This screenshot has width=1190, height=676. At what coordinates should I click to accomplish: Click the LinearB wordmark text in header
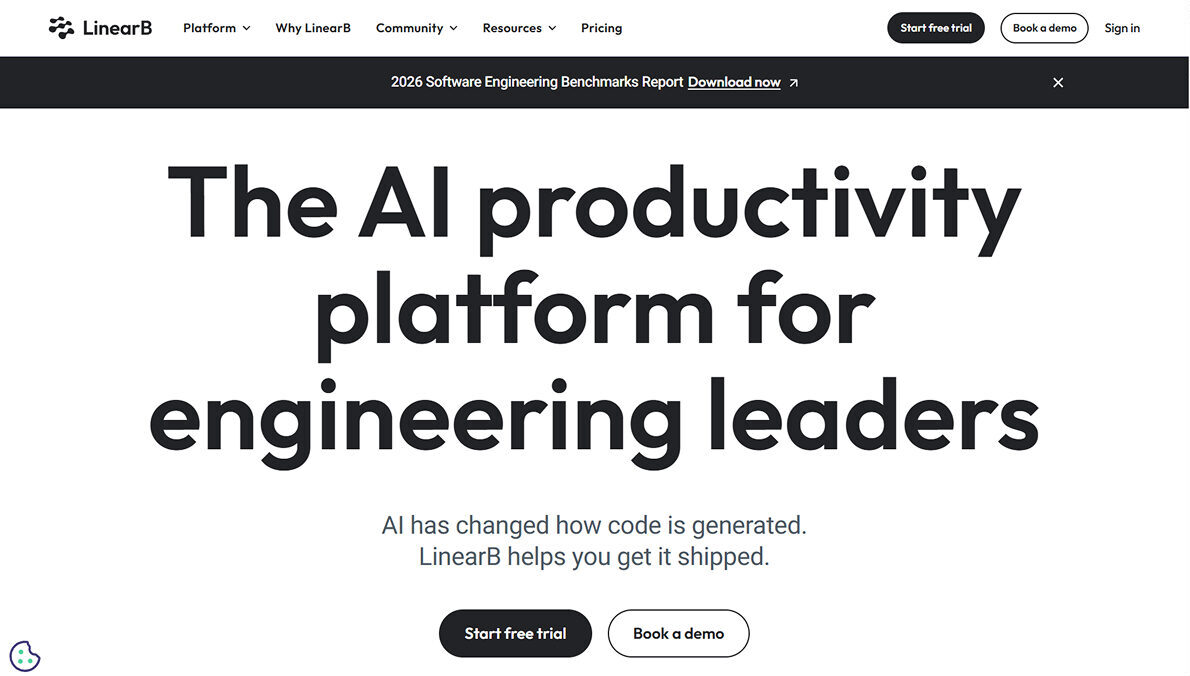coord(118,28)
